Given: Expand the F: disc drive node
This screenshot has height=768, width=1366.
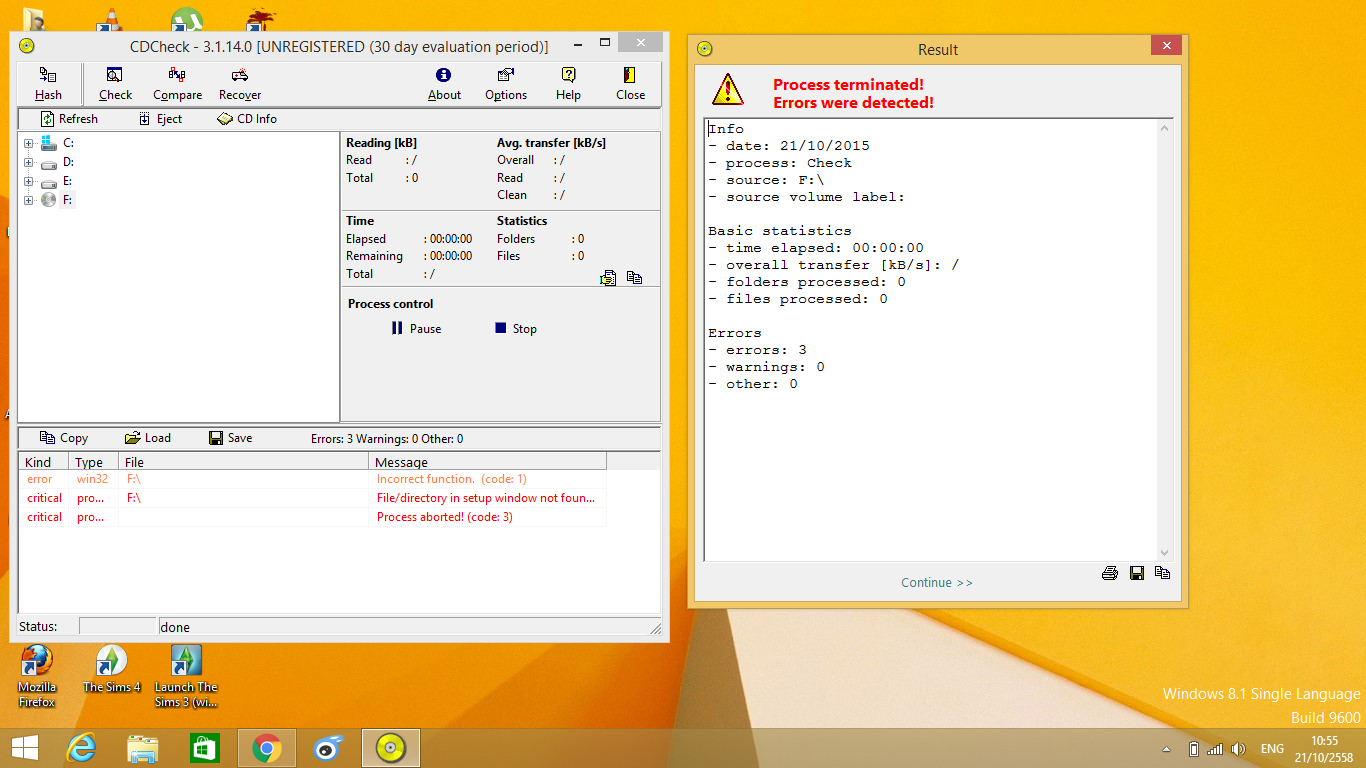Looking at the screenshot, I should click(29, 200).
